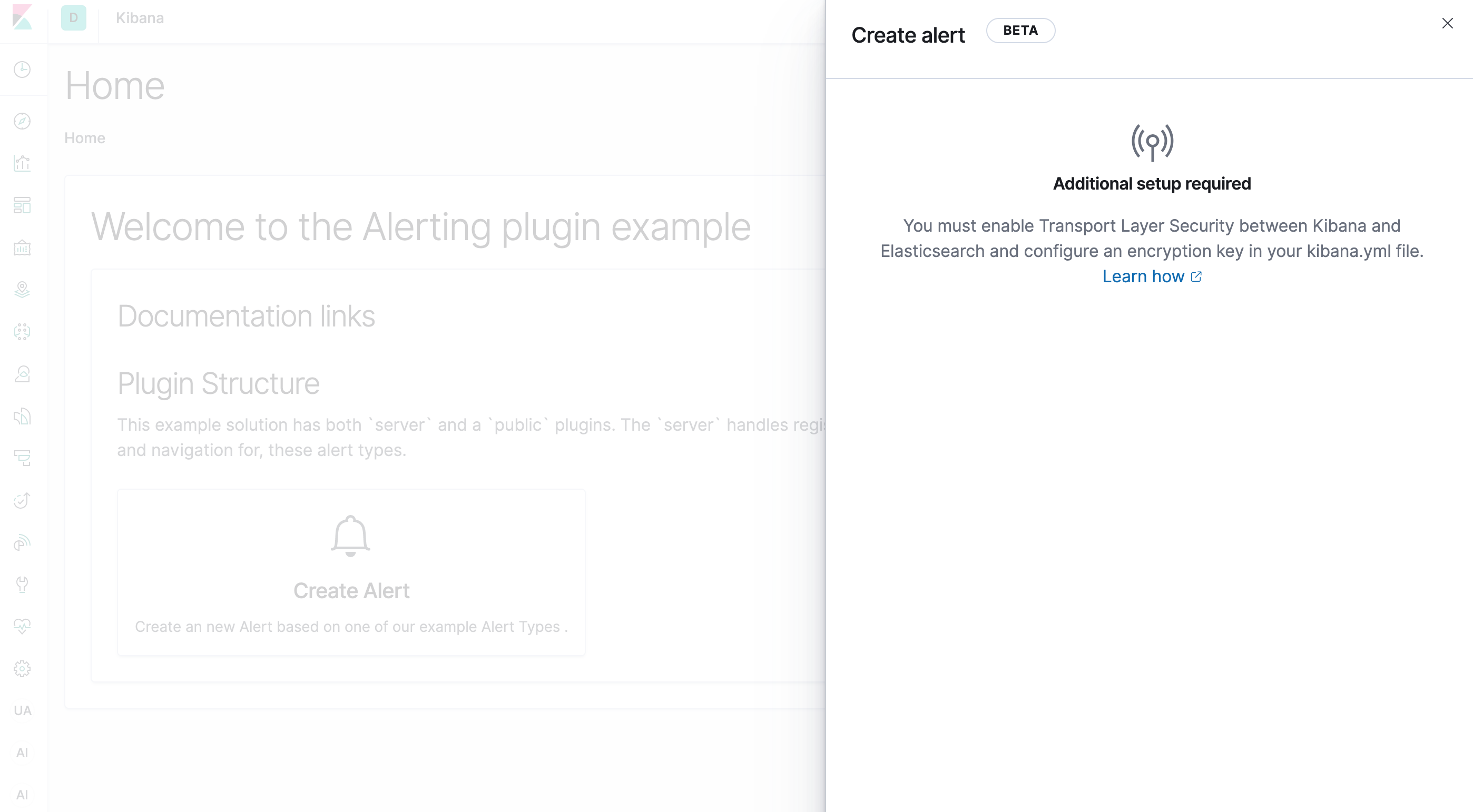This screenshot has width=1473, height=812.
Task: Click the BETA badge
Action: click(x=1020, y=31)
